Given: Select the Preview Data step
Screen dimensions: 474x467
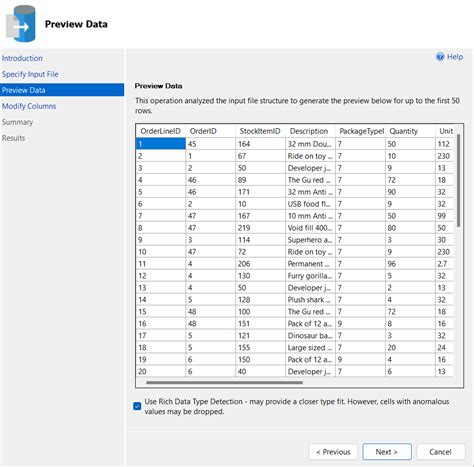Looking at the screenshot, I should click(x=62, y=90).
